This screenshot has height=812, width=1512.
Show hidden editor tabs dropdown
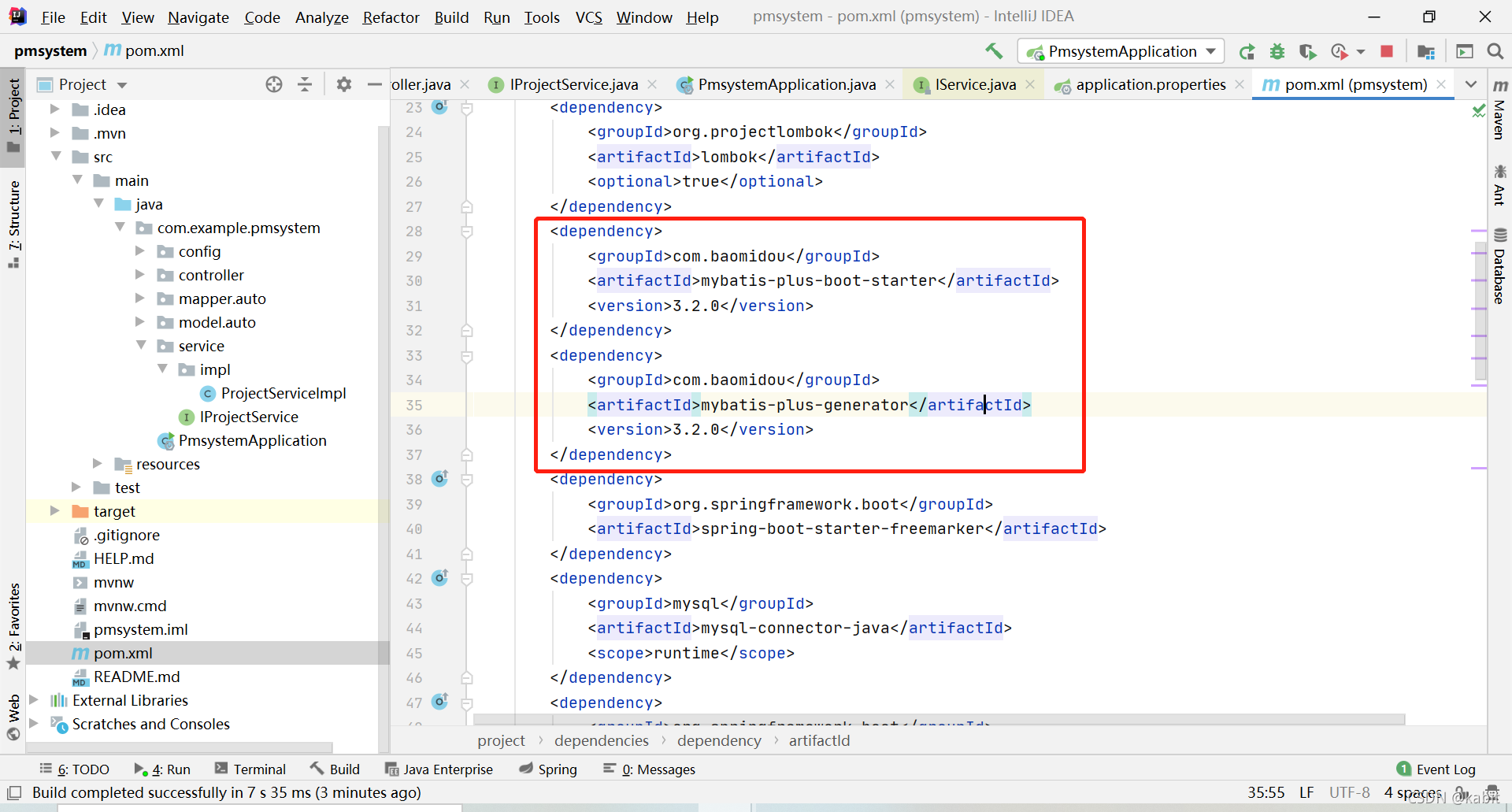click(1471, 84)
